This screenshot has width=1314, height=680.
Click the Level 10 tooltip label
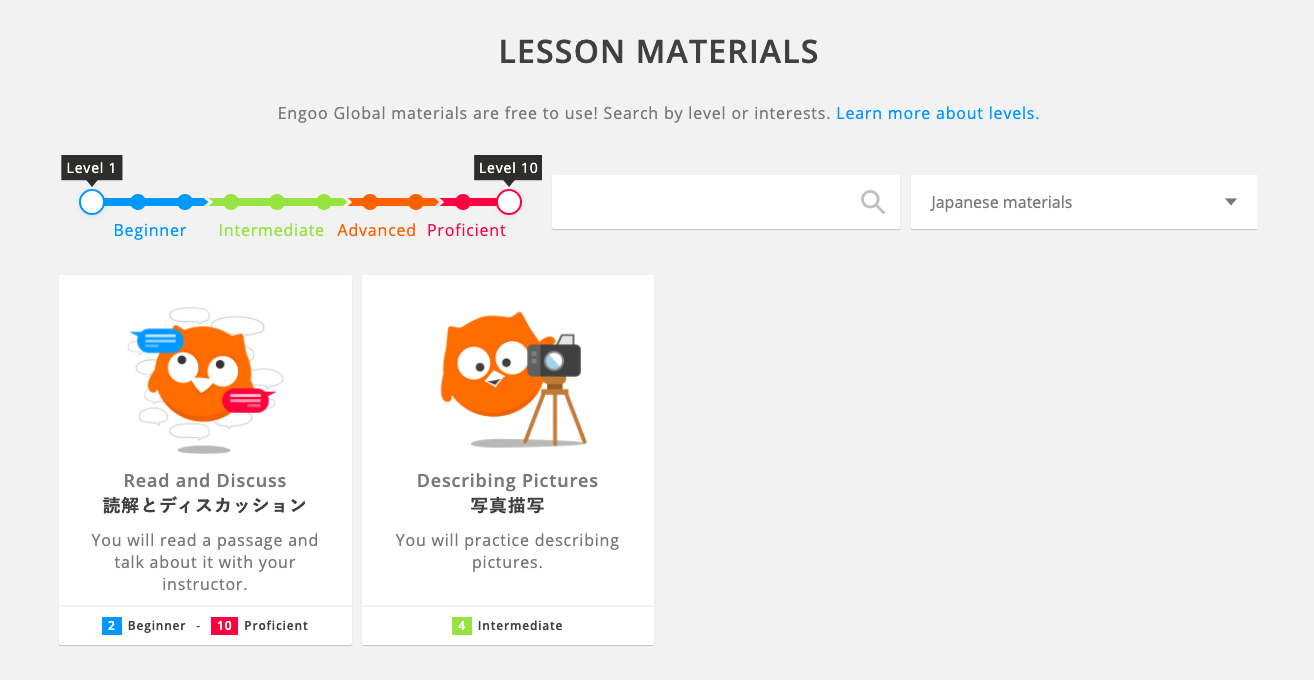[509, 168]
